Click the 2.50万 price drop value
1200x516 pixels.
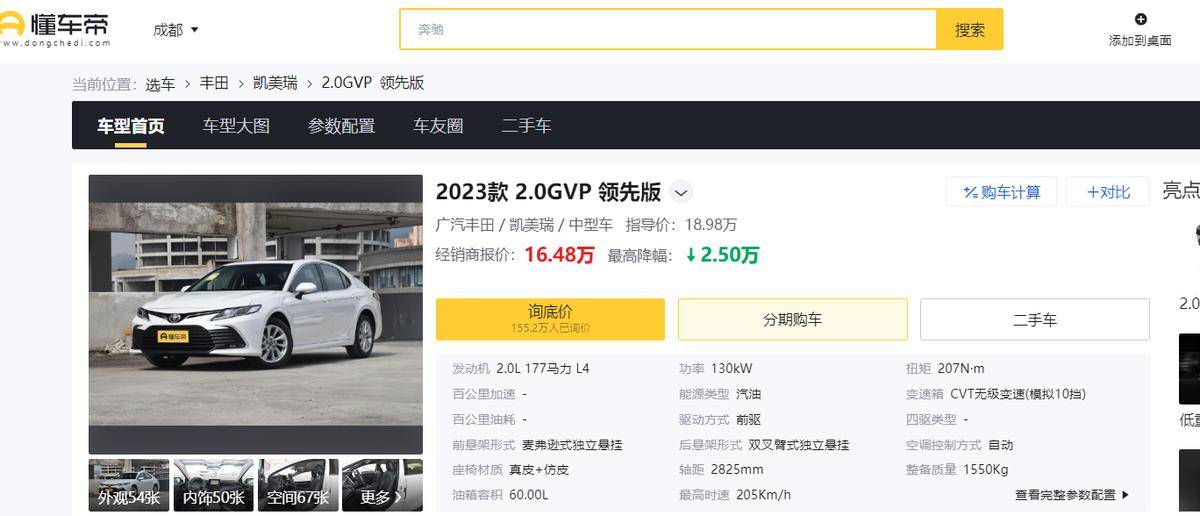point(730,255)
